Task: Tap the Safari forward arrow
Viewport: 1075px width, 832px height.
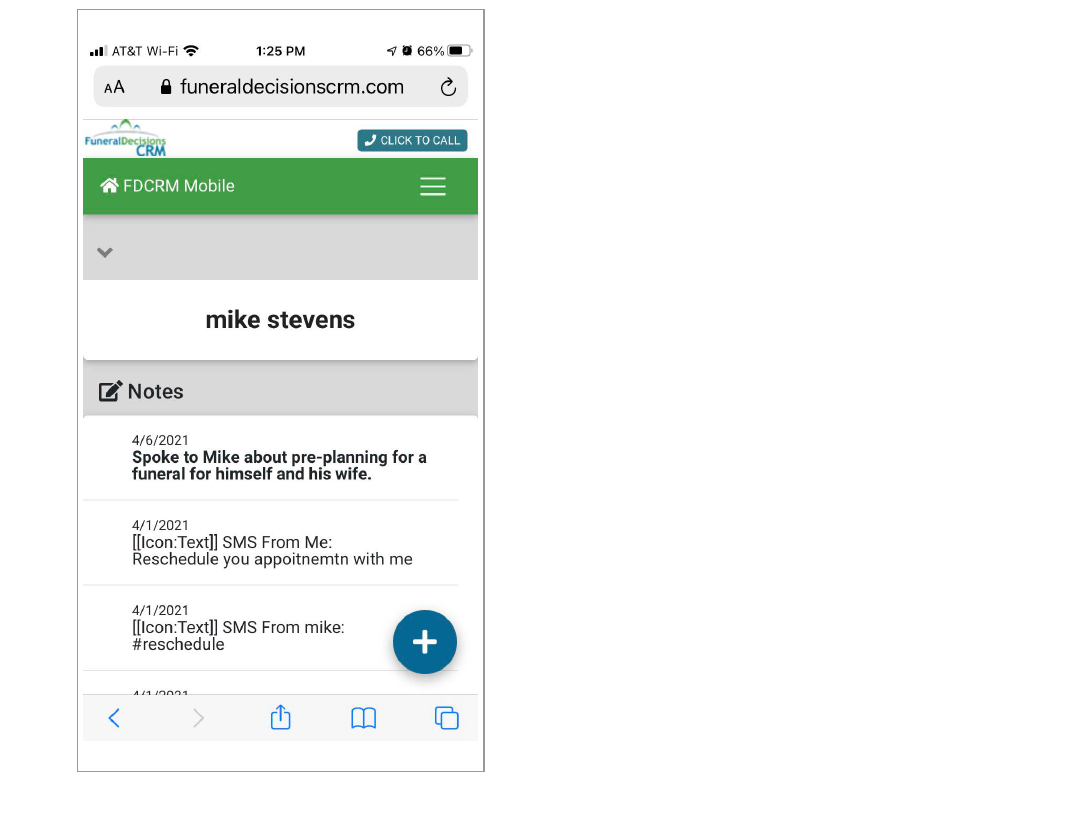Action: pos(198,718)
